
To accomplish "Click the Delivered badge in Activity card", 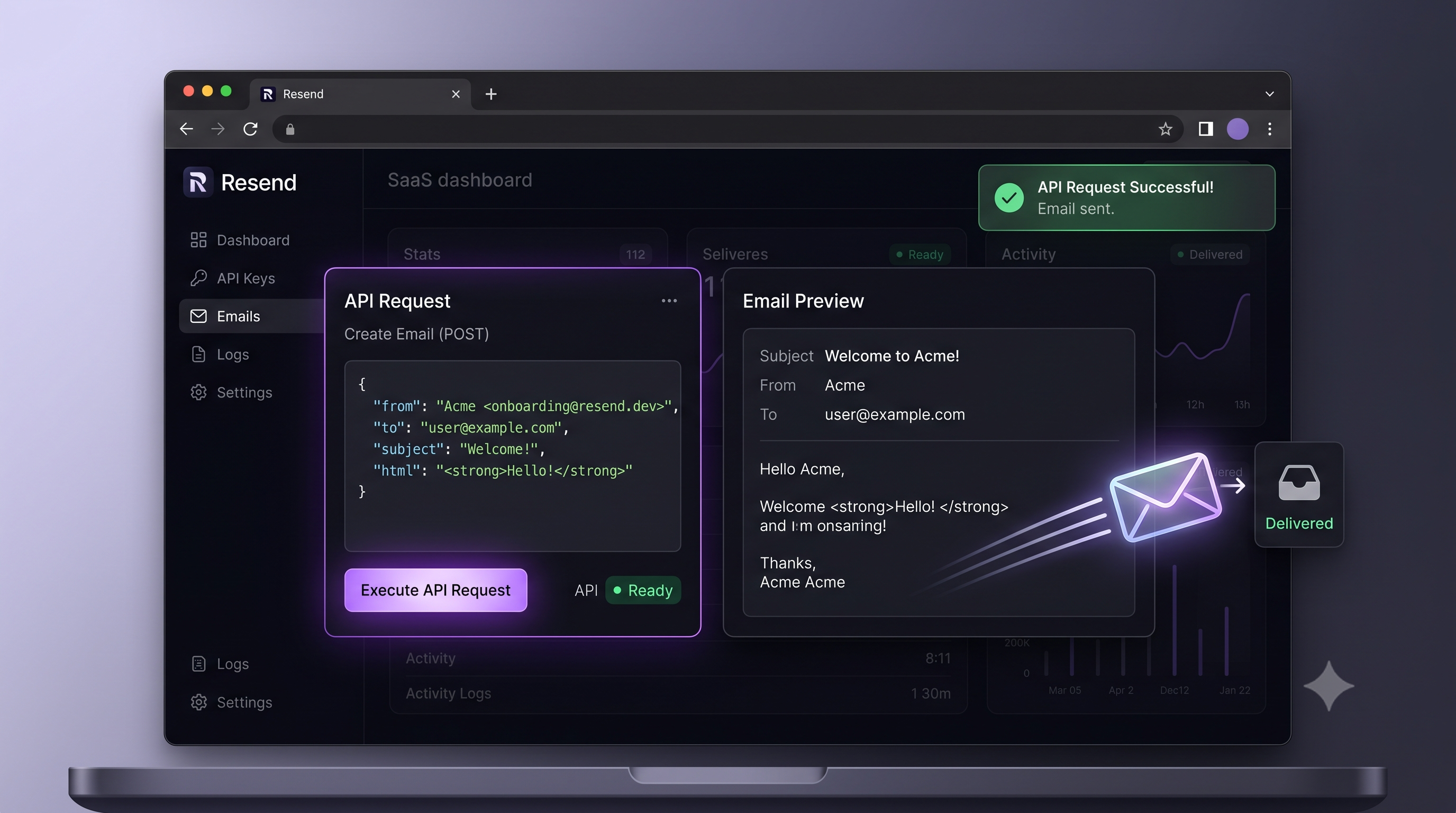I will [1210, 255].
